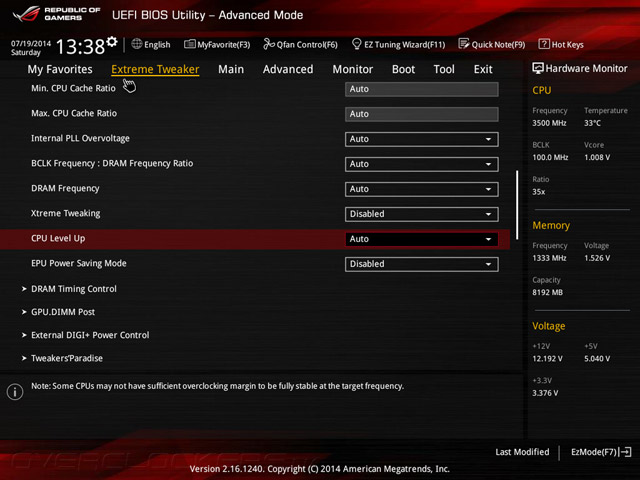The height and width of the screenshot is (480, 640).
Task: Click the Min. CPU Cache Ratio field
Action: (422, 89)
